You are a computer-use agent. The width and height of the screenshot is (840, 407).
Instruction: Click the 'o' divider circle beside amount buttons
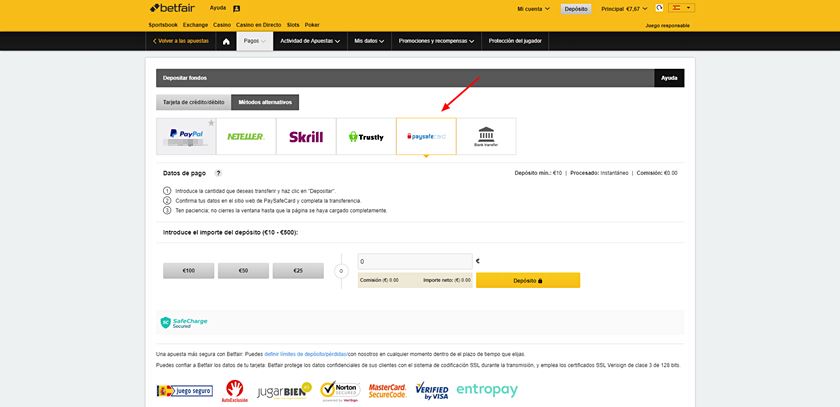341,271
